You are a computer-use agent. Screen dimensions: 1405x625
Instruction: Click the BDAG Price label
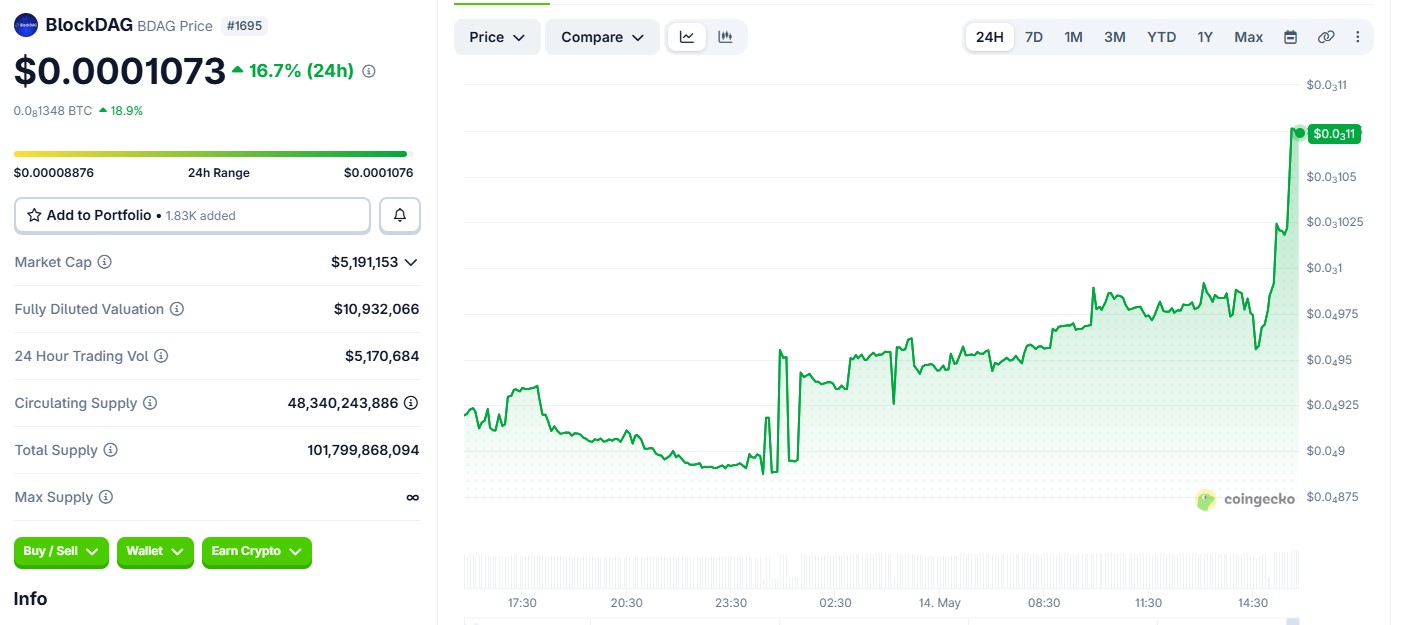[x=175, y=26]
